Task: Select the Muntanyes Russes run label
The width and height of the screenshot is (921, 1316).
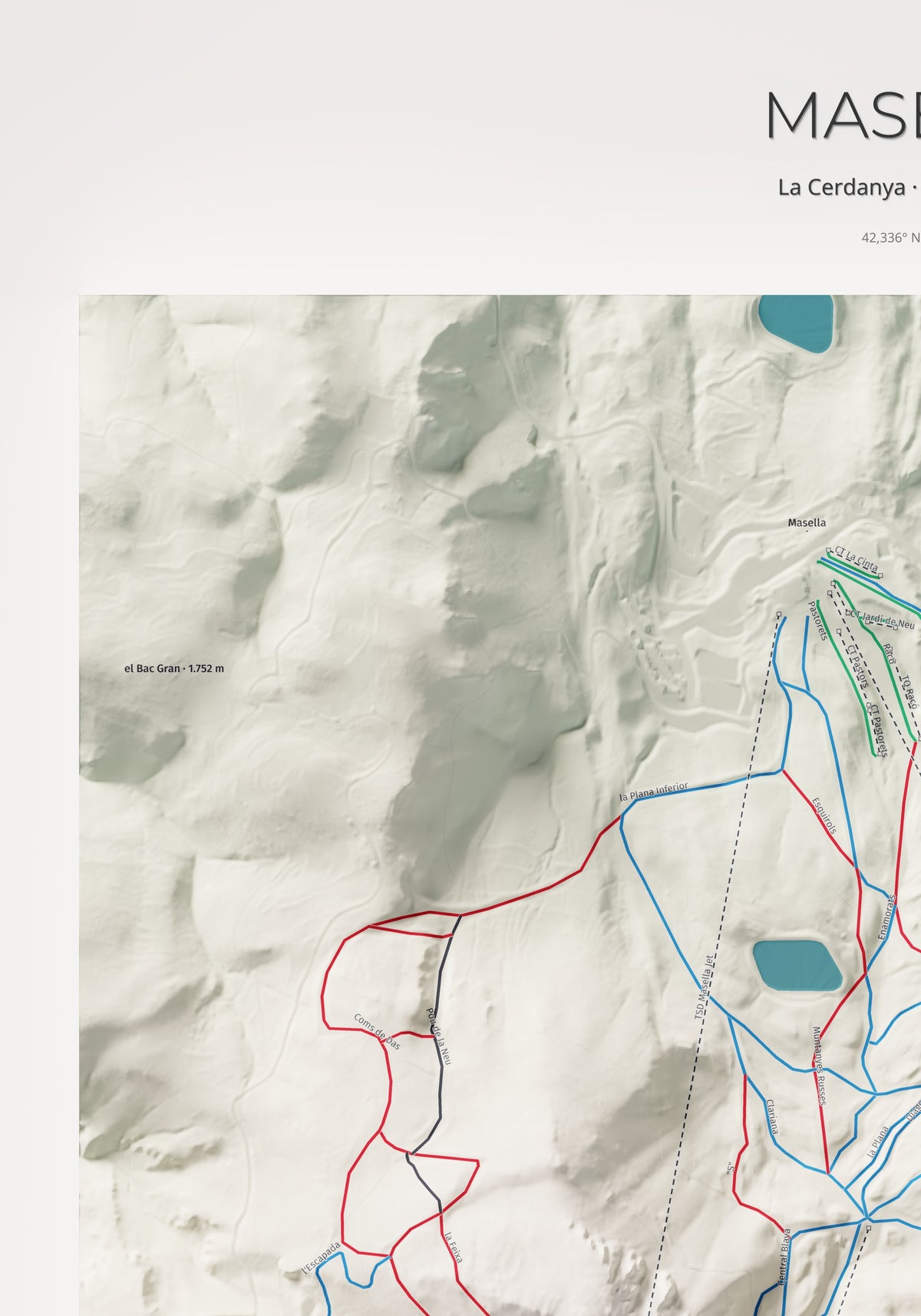Action: (818, 1066)
